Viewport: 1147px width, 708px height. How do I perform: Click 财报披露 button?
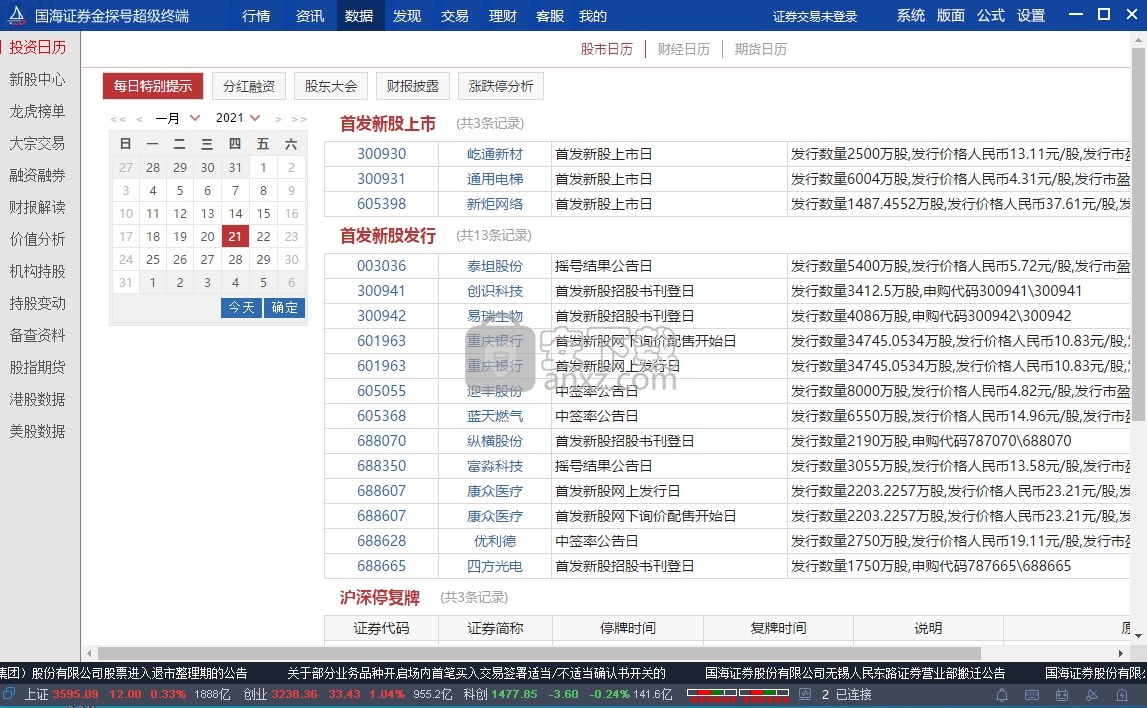click(x=413, y=86)
